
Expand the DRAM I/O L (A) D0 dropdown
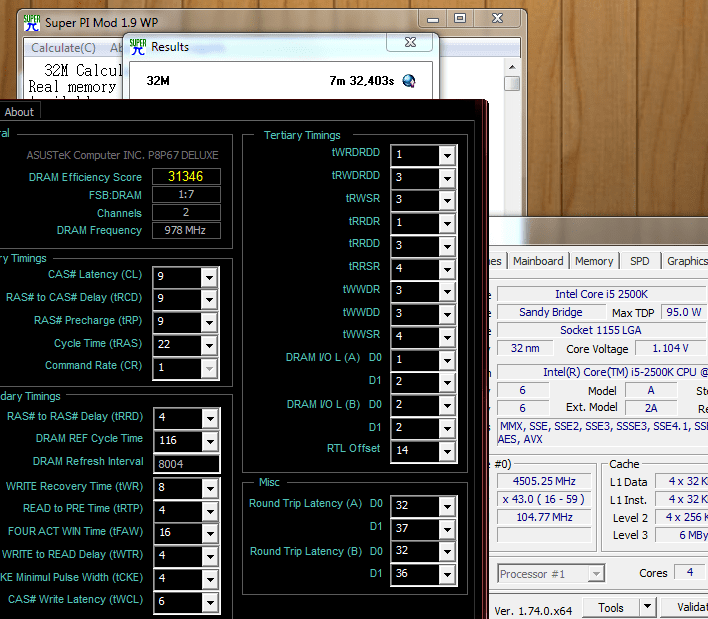tap(447, 360)
